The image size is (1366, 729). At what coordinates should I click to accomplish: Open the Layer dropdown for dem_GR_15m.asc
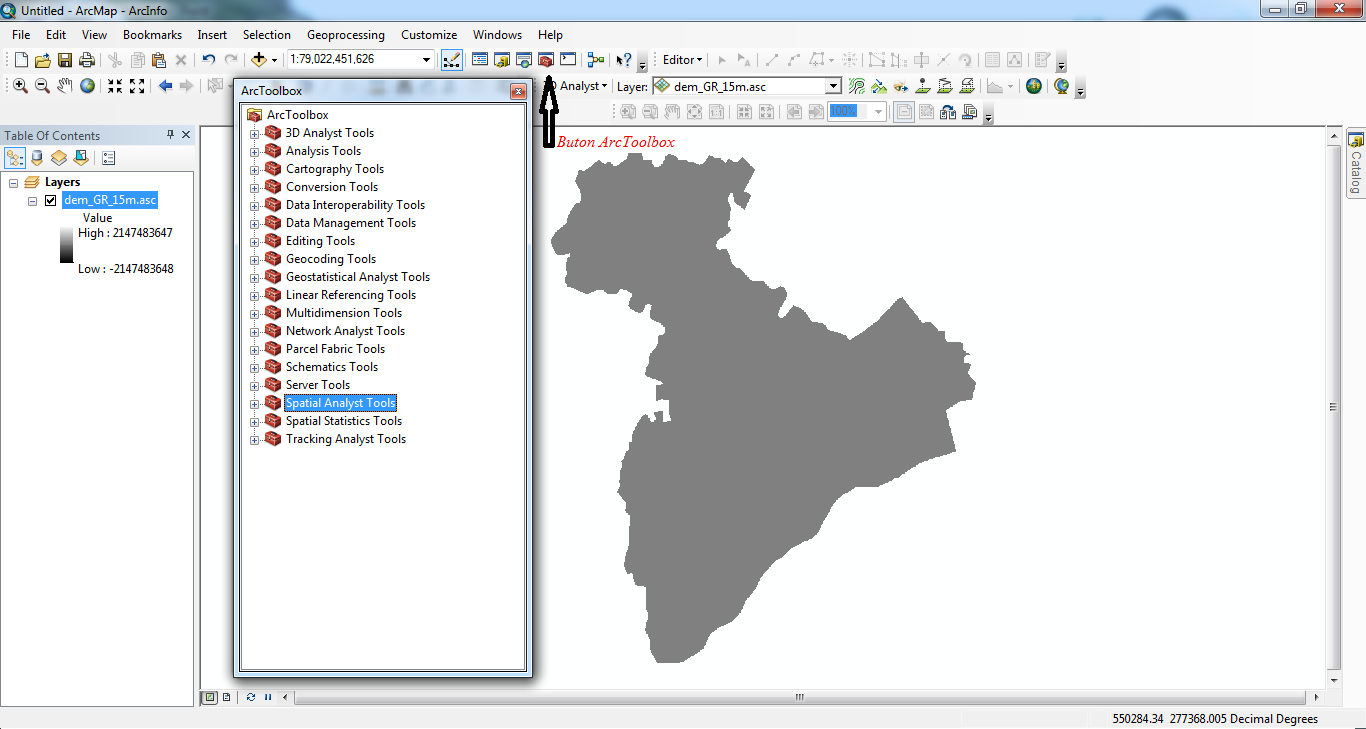pos(833,87)
